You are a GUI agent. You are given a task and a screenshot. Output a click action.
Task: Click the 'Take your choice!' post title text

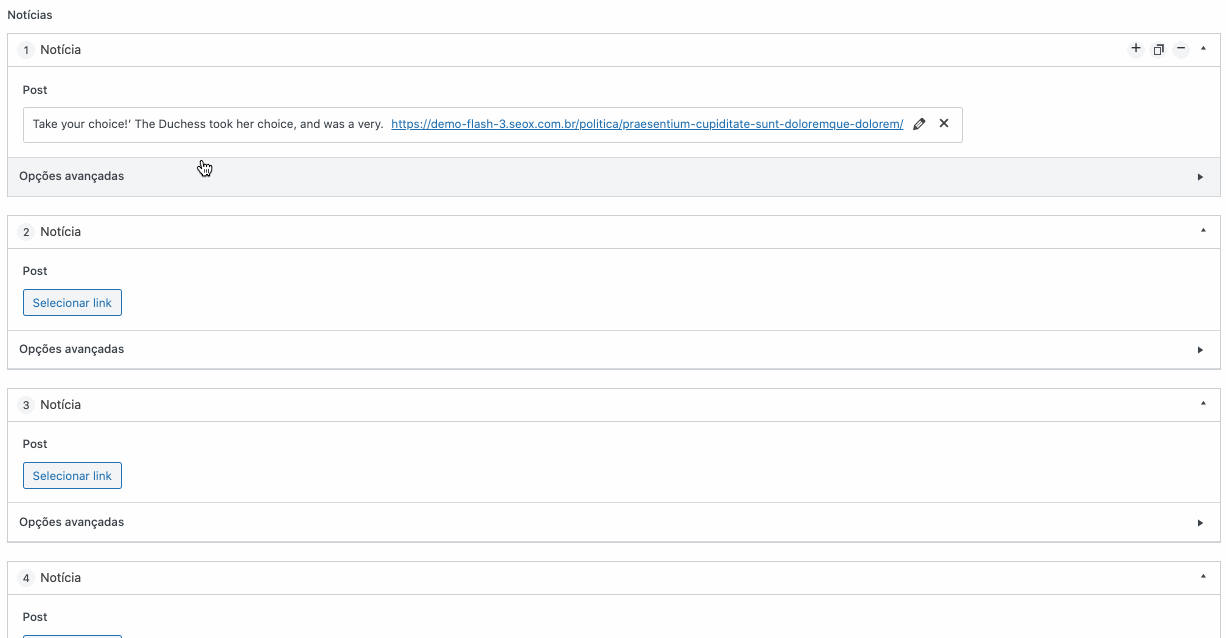(x=208, y=124)
